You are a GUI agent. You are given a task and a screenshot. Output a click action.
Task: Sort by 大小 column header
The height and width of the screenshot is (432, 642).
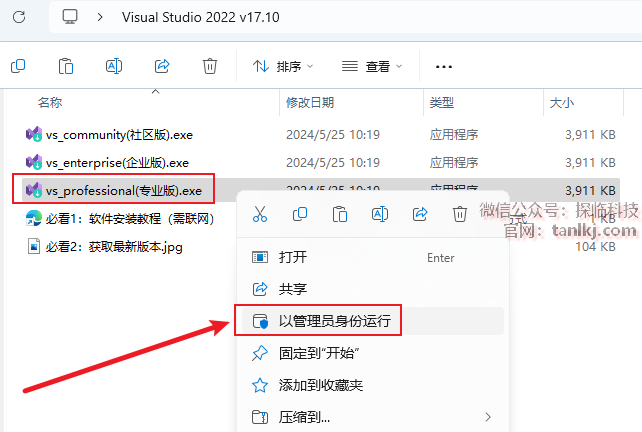coord(562,102)
